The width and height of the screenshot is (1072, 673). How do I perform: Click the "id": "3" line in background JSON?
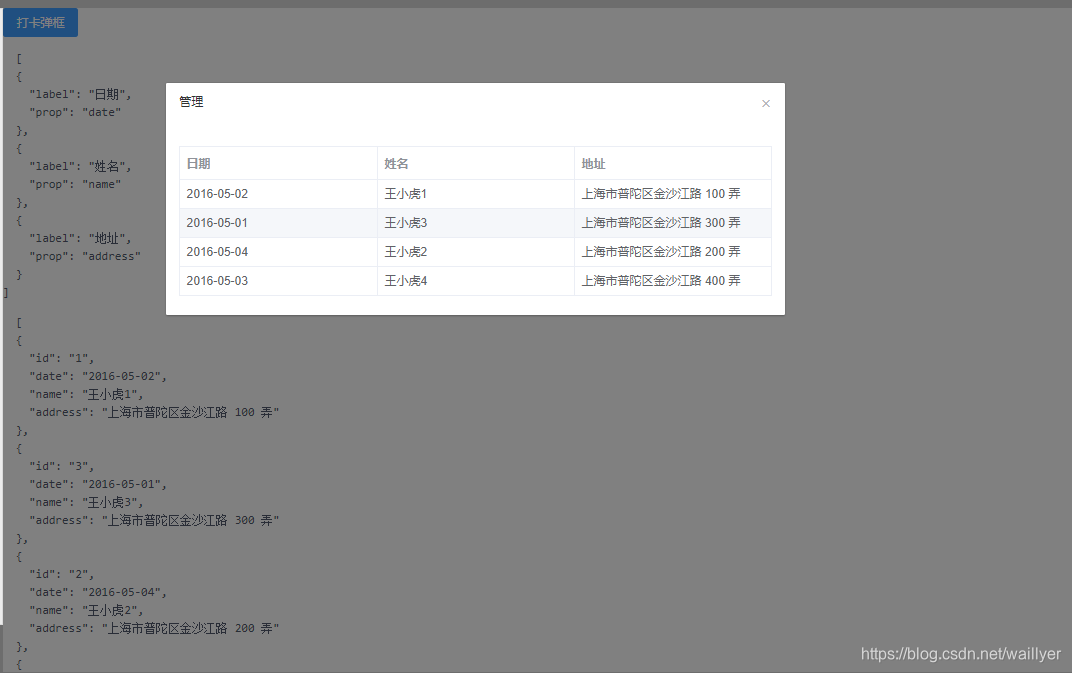[x=62, y=466]
